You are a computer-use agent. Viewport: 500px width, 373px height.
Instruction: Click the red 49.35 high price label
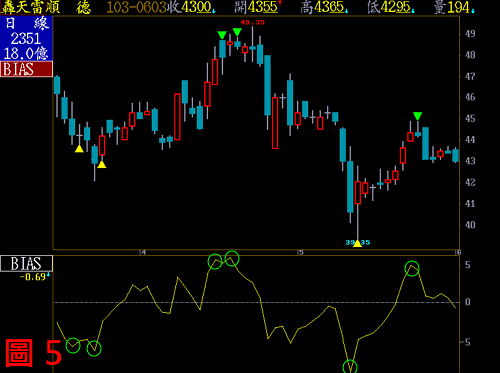coord(252,22)
